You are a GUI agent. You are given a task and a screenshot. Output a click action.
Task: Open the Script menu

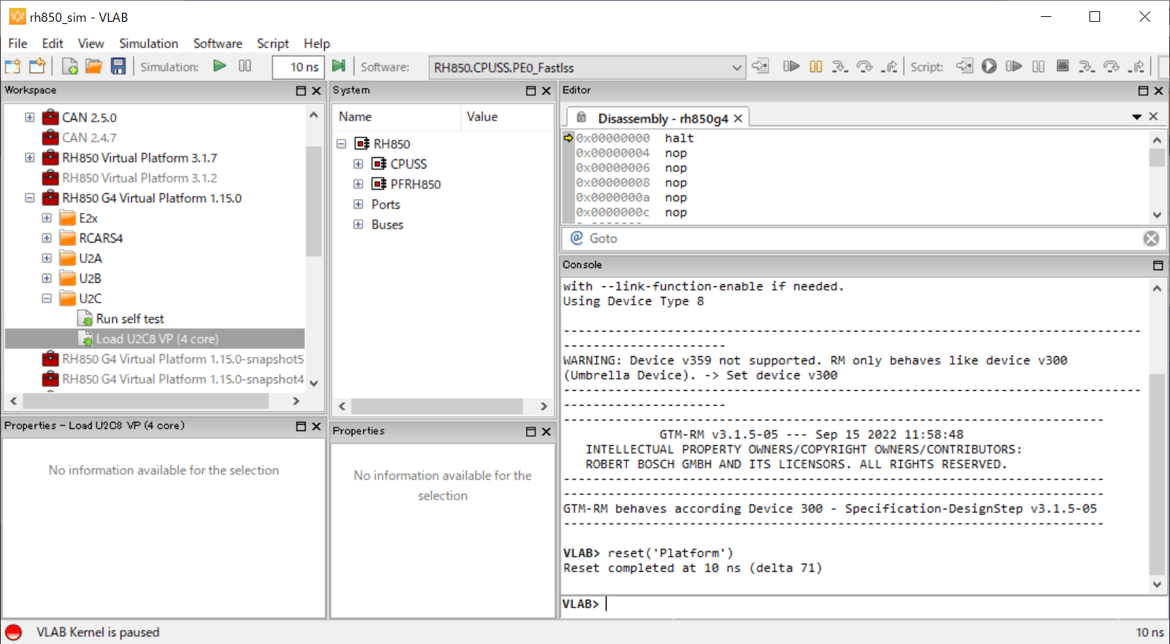pos(272,43)
